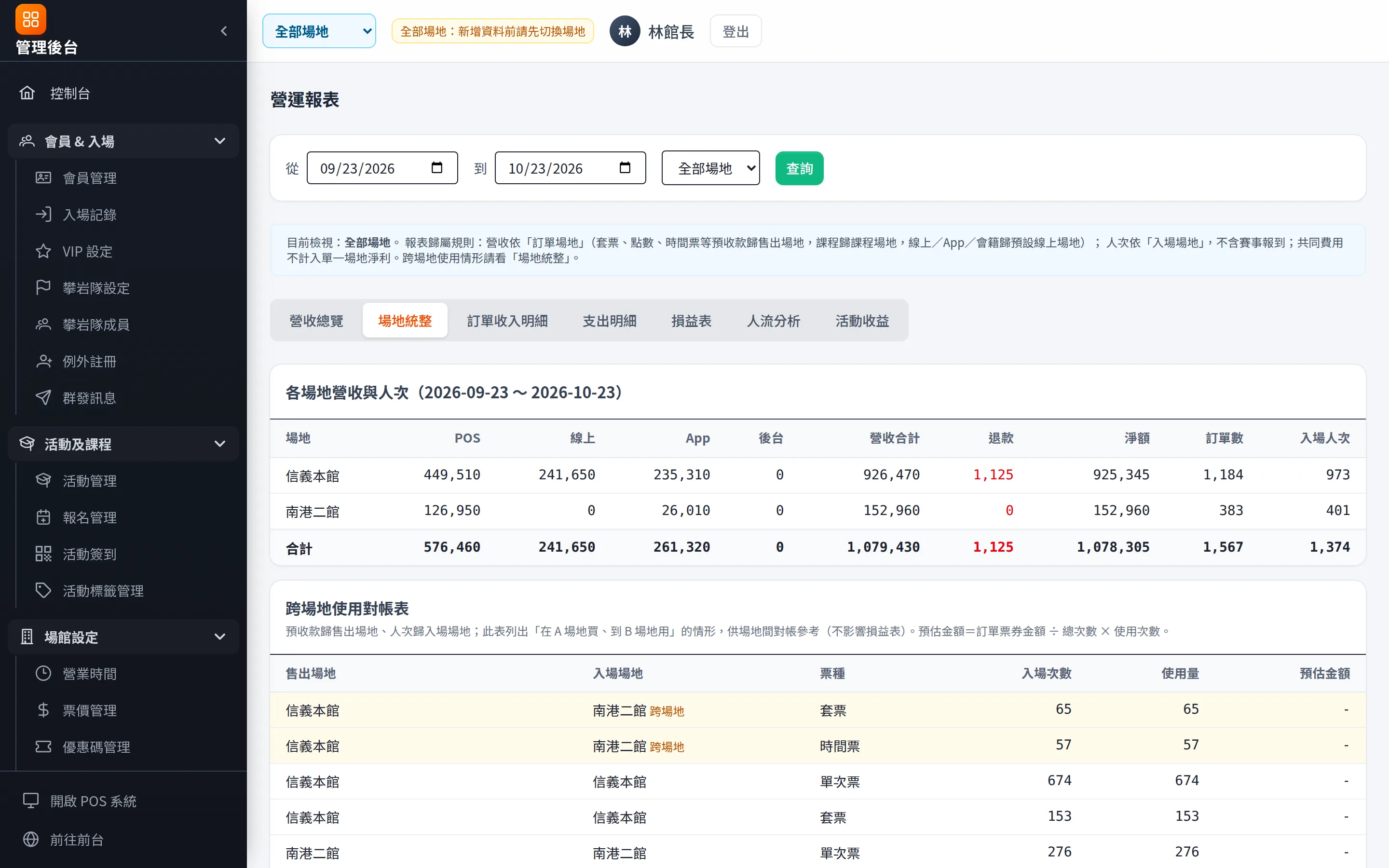
Task: Click the 登出 button
Action: point(735,31)
